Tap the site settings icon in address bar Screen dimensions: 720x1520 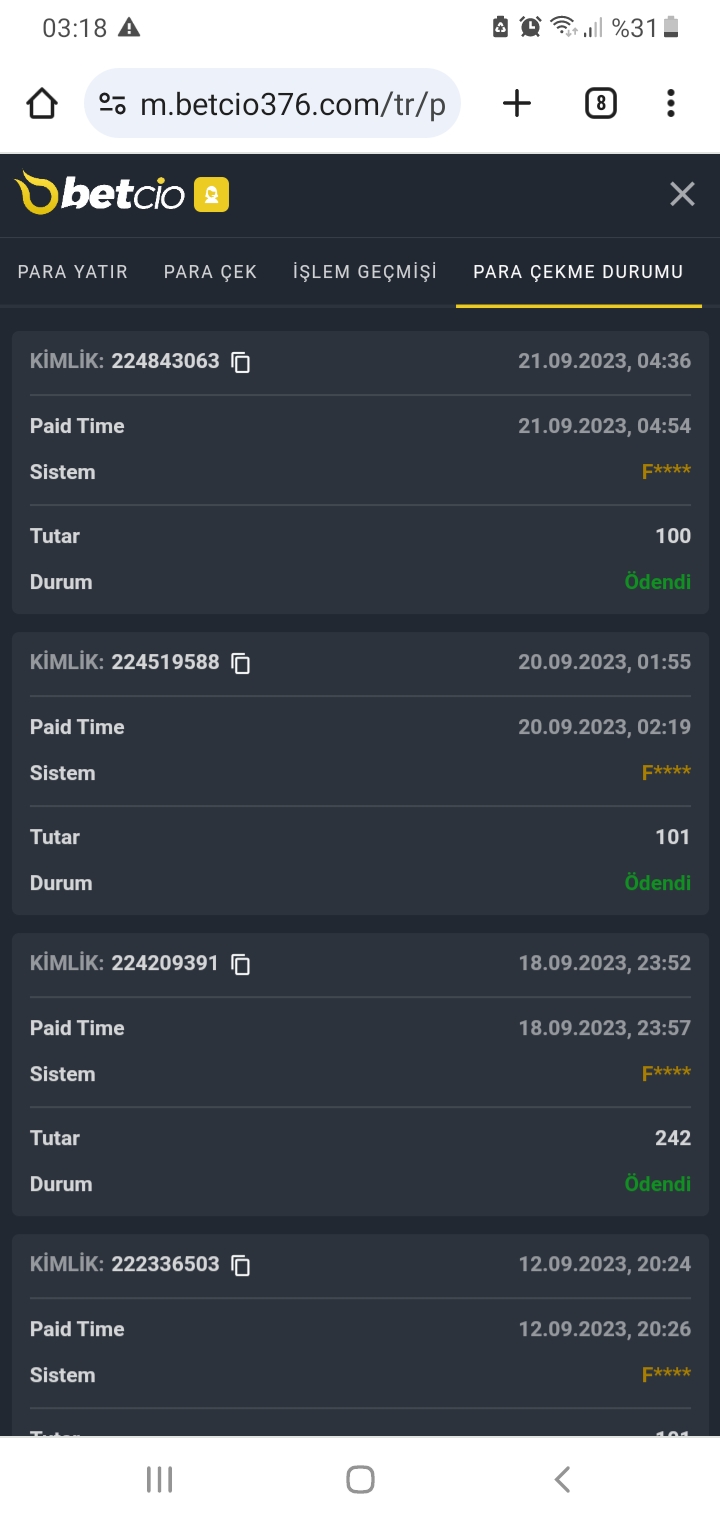pos(112,103)
